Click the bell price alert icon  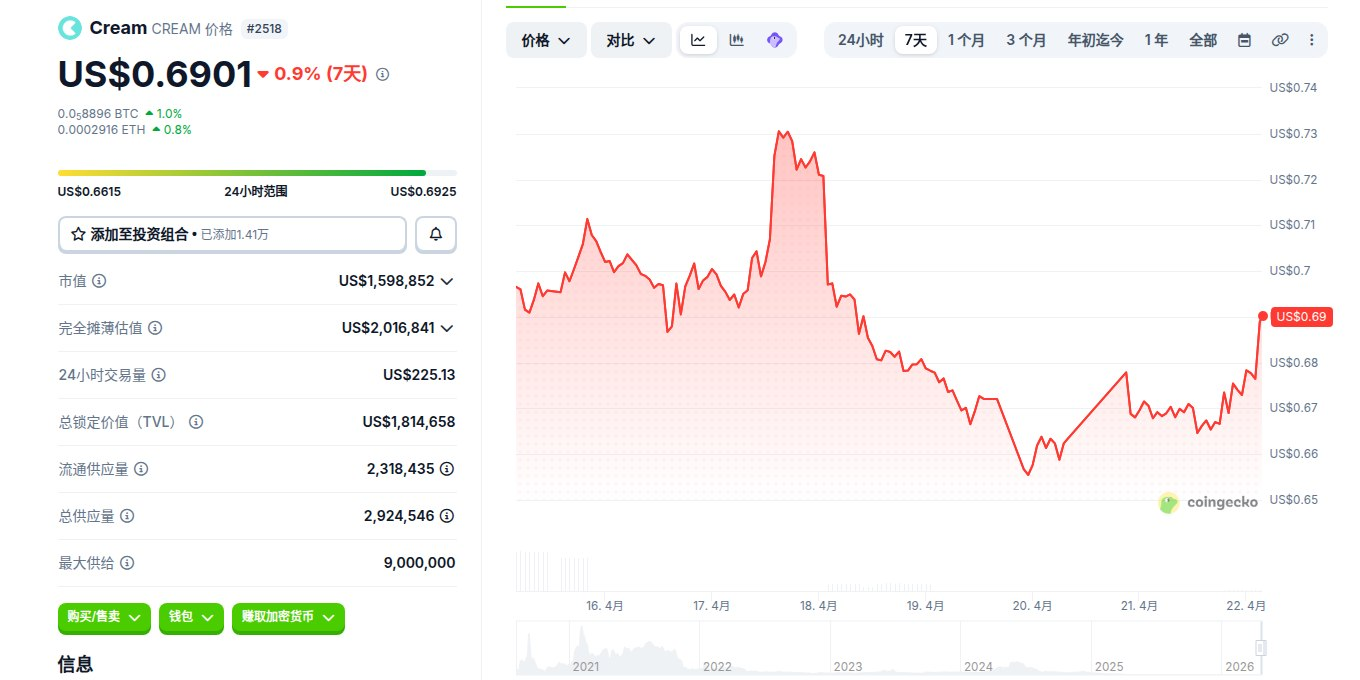[x=436, y=234]
